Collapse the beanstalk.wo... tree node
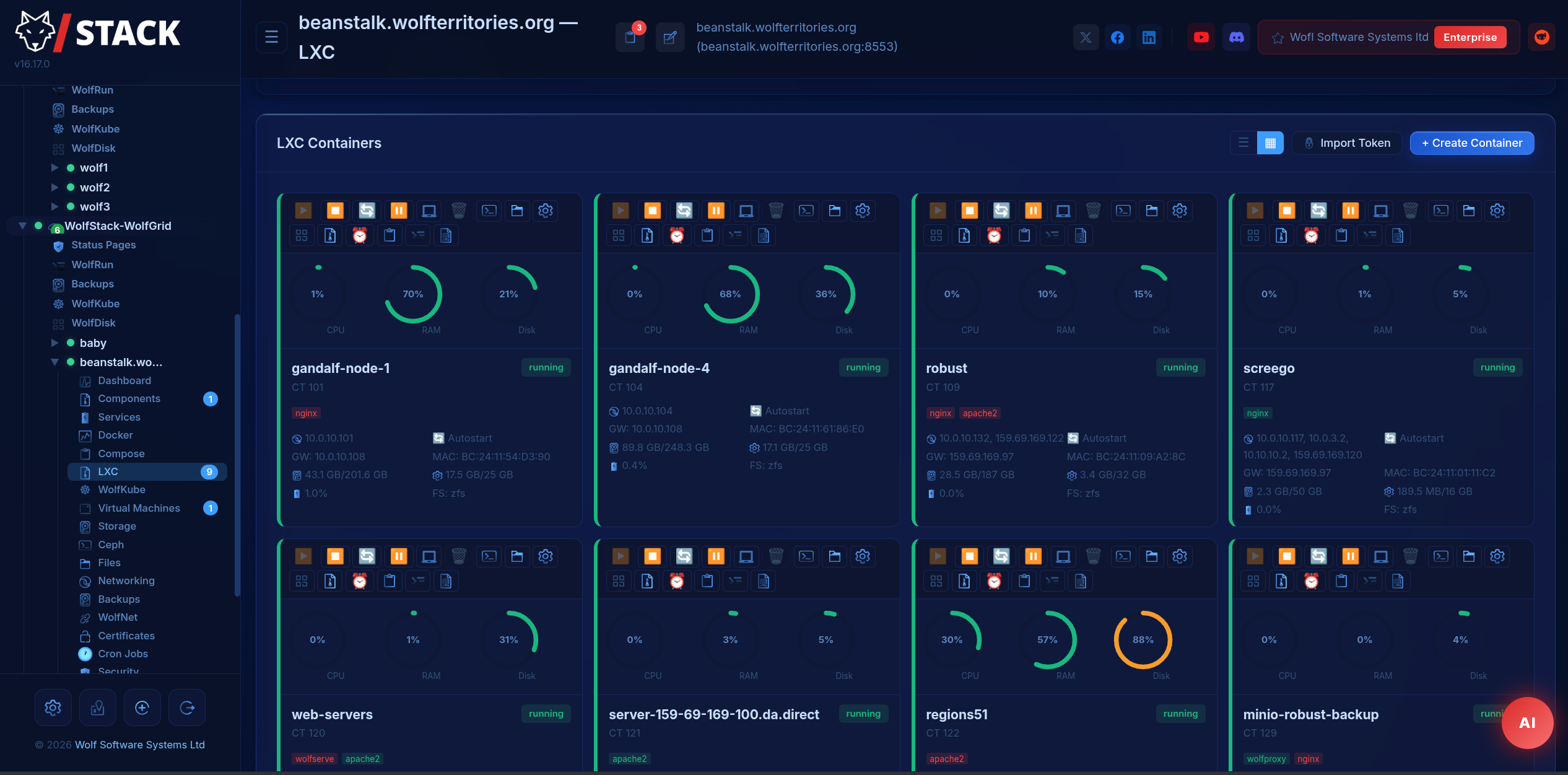 point(54,362)
